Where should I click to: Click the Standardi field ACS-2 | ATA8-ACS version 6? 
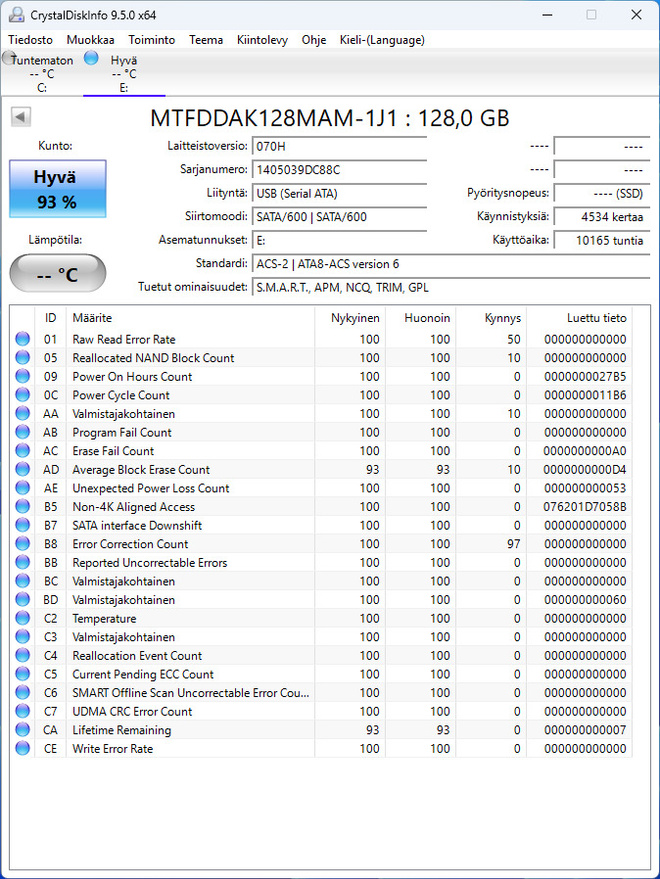click(451, 264)
